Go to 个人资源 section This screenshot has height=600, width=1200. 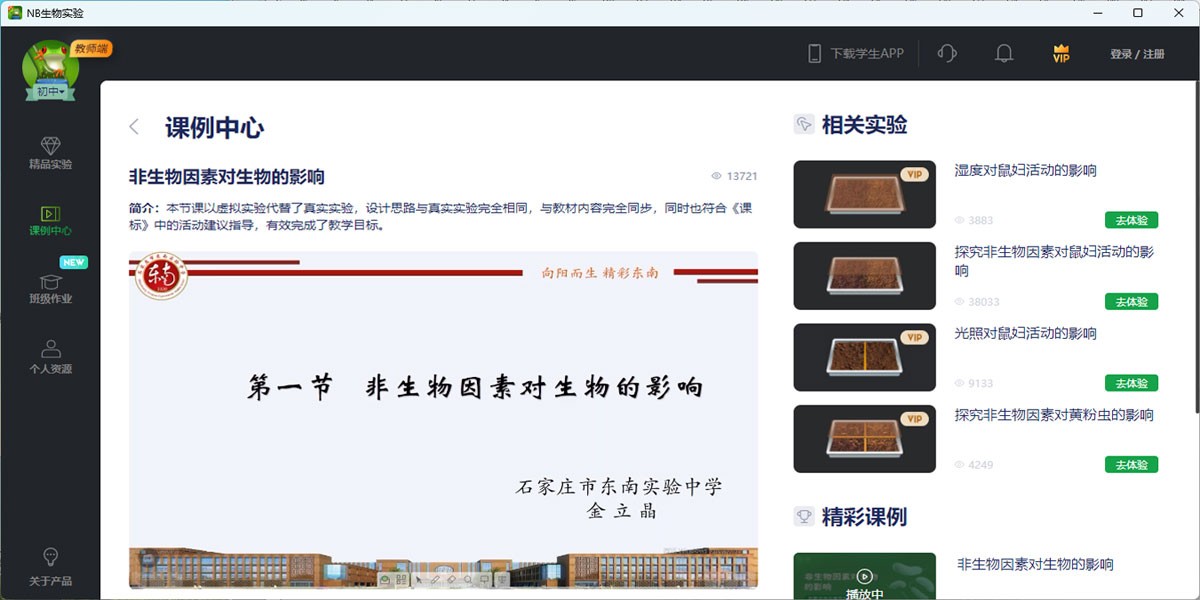[50, 357]
